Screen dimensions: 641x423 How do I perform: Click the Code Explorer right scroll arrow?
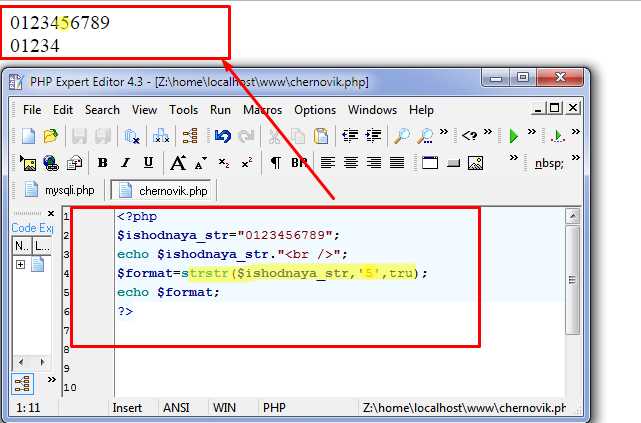pyautogui.click(x=42, y=362)
